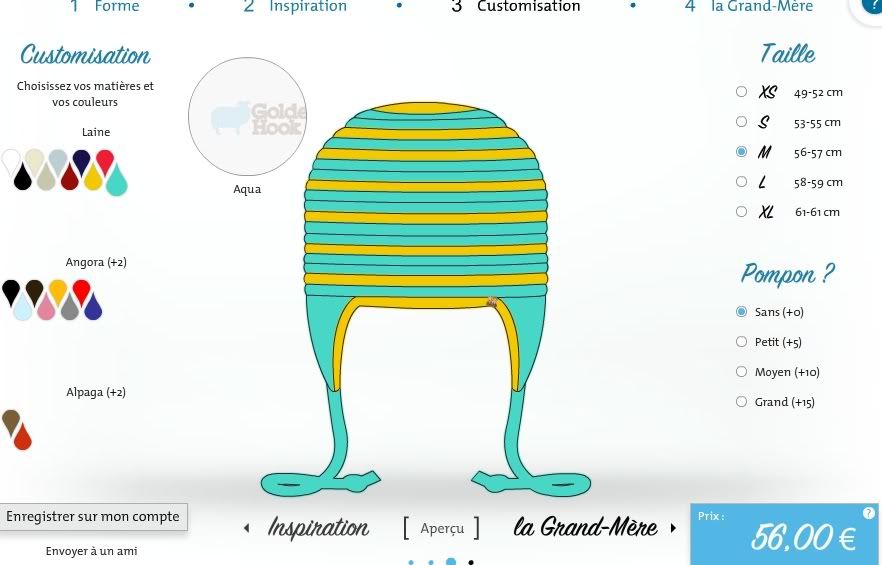Screen dimensions: 882x565
Task: Select the aqua Laine wool droplet
Action: 116,181
